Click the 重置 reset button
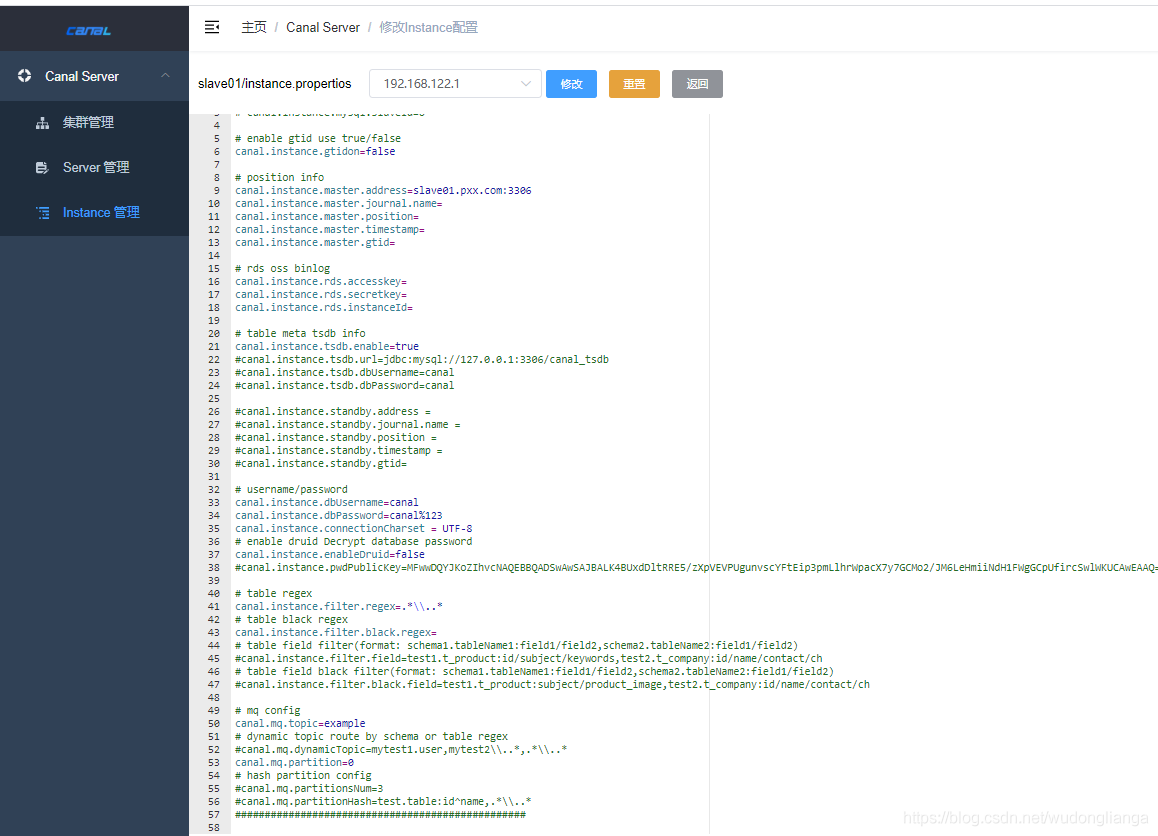This screenshot has width=1158, height=836. tap(634, 83)
